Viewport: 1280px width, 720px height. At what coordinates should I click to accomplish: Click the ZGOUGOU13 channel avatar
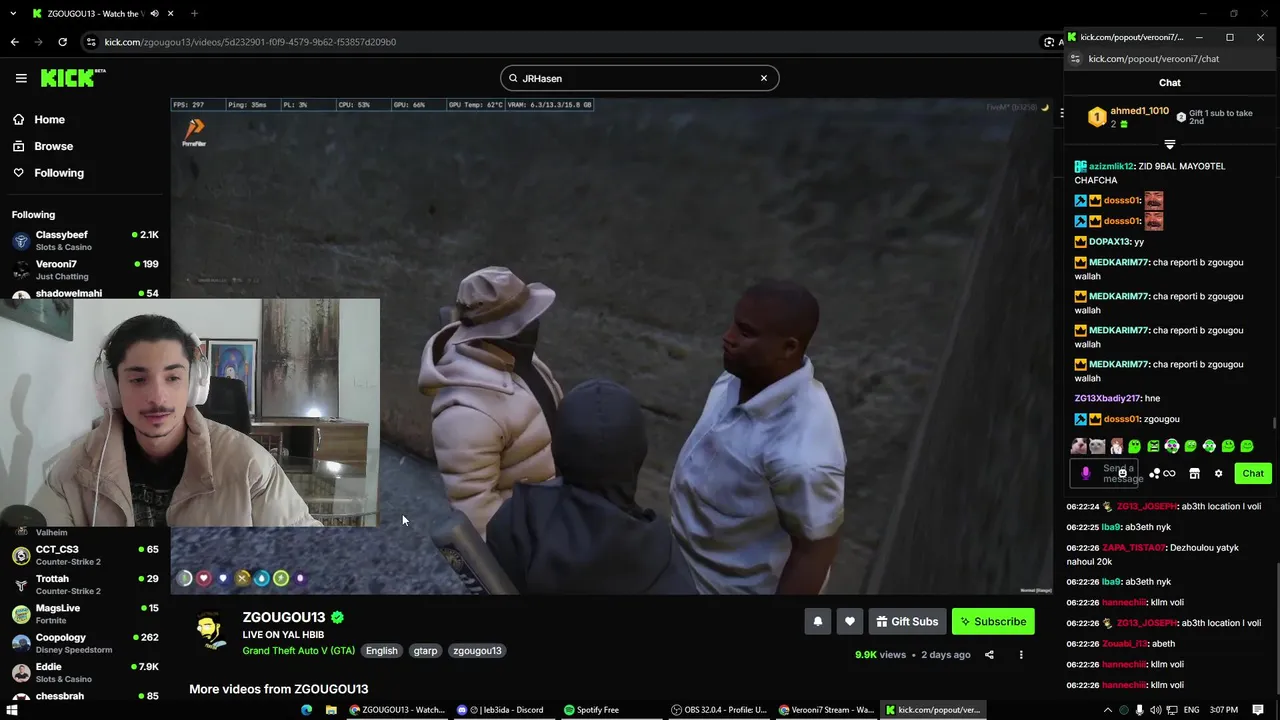(x=210, y=631)
